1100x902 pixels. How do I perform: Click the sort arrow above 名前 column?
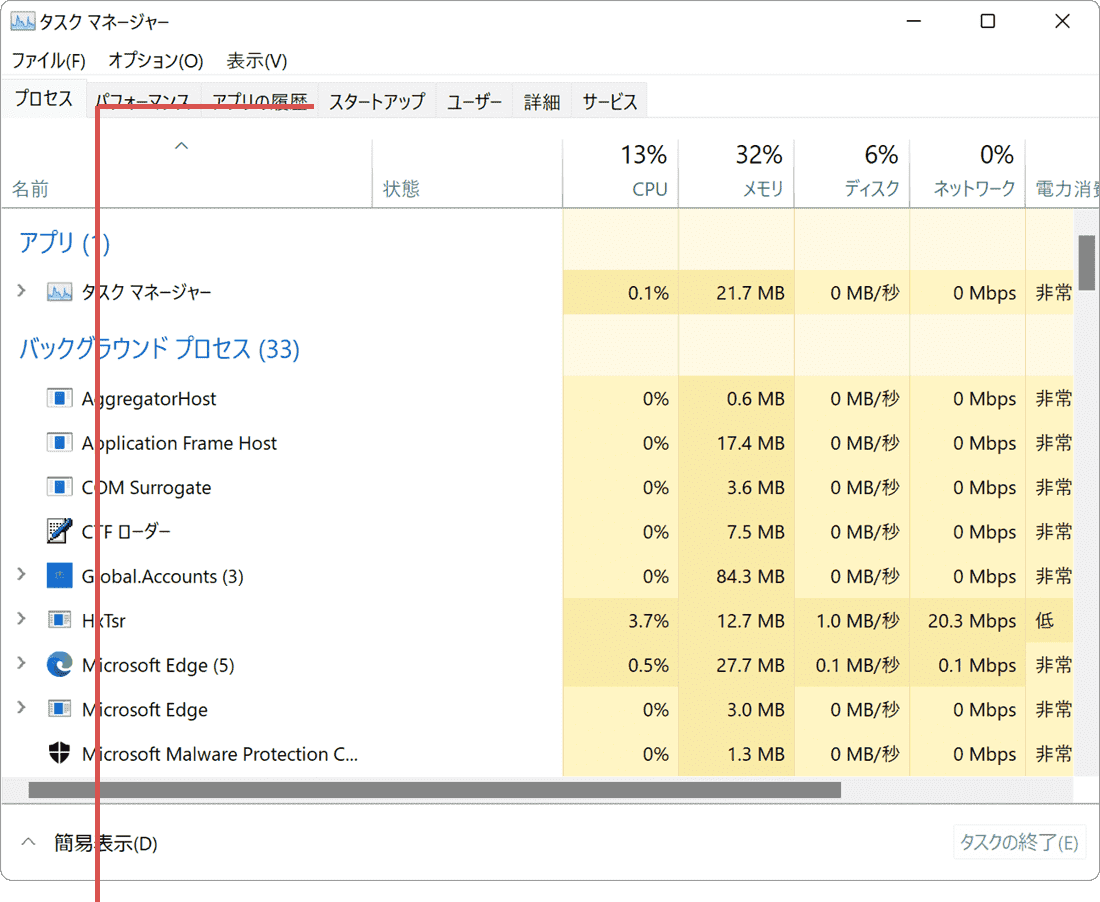[182, 146]
